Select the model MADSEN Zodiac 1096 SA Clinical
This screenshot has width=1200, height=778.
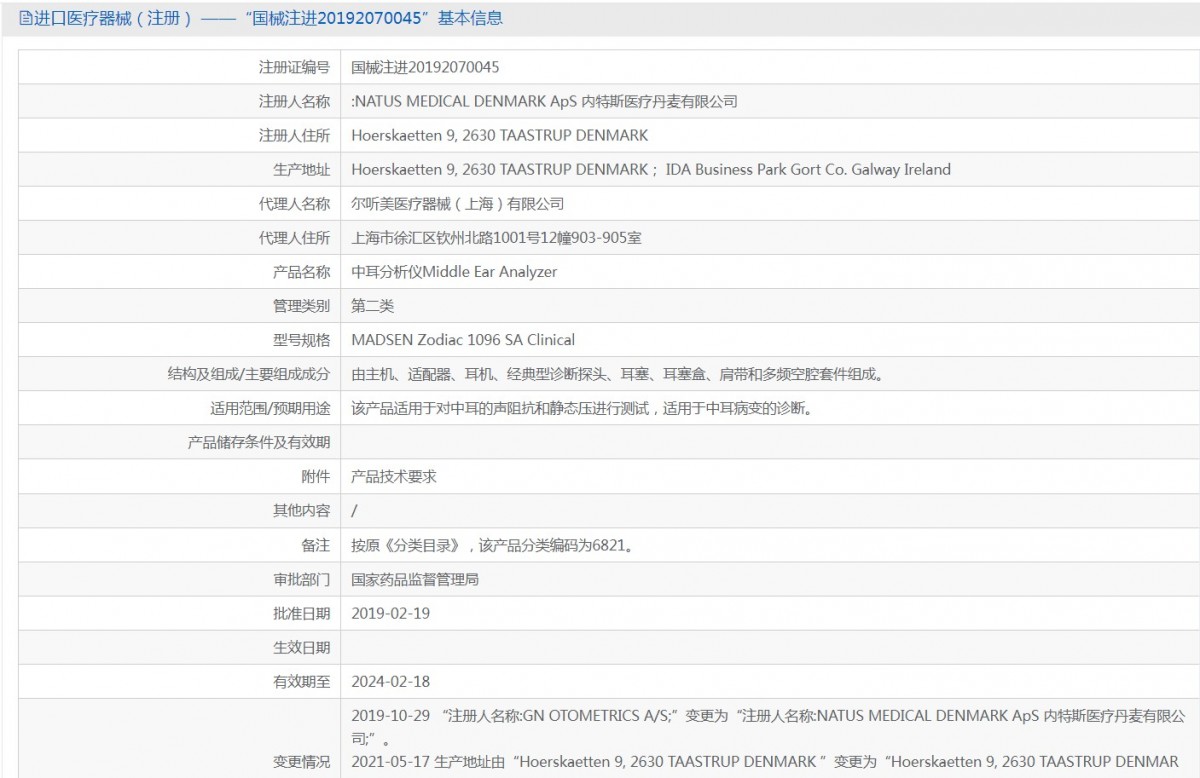coord(463,340)
